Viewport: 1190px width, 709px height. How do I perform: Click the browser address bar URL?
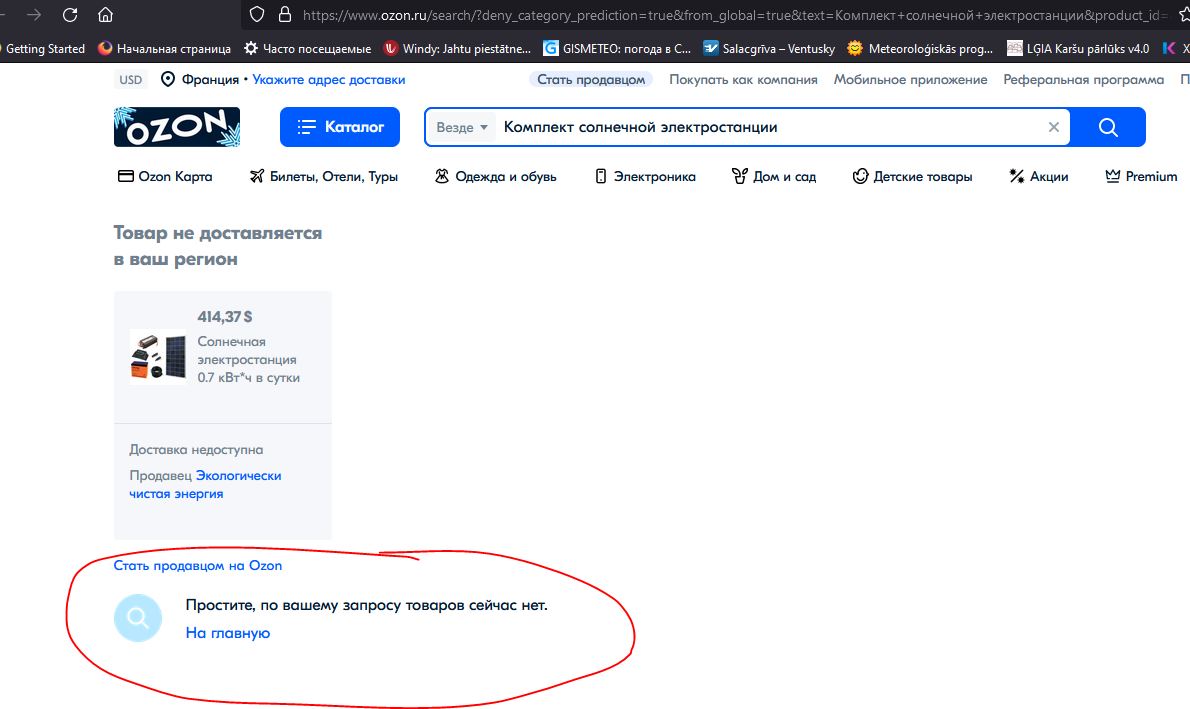coord(735,14)
